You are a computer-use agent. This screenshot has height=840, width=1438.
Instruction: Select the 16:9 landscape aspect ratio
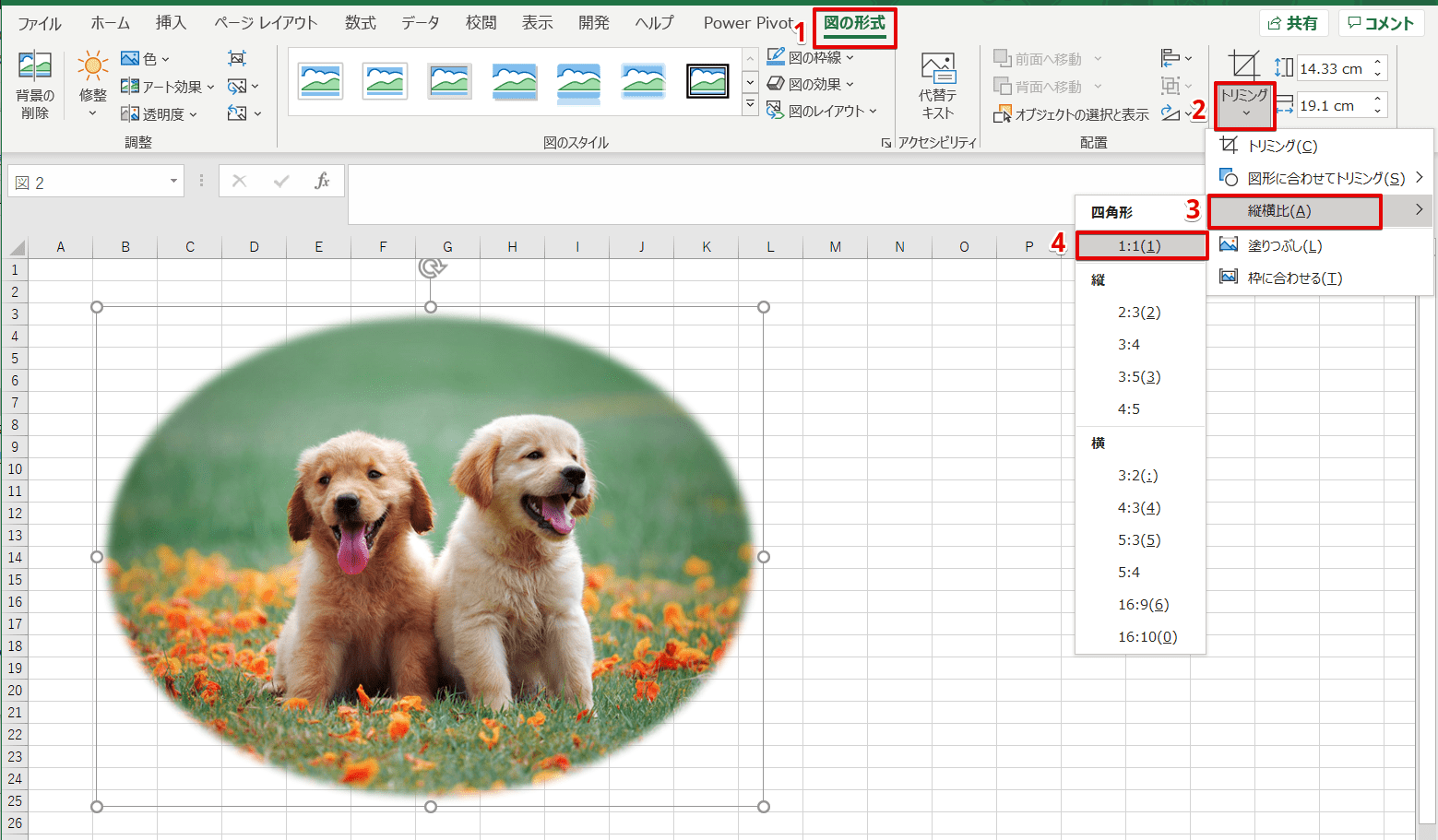point(1141,604)
